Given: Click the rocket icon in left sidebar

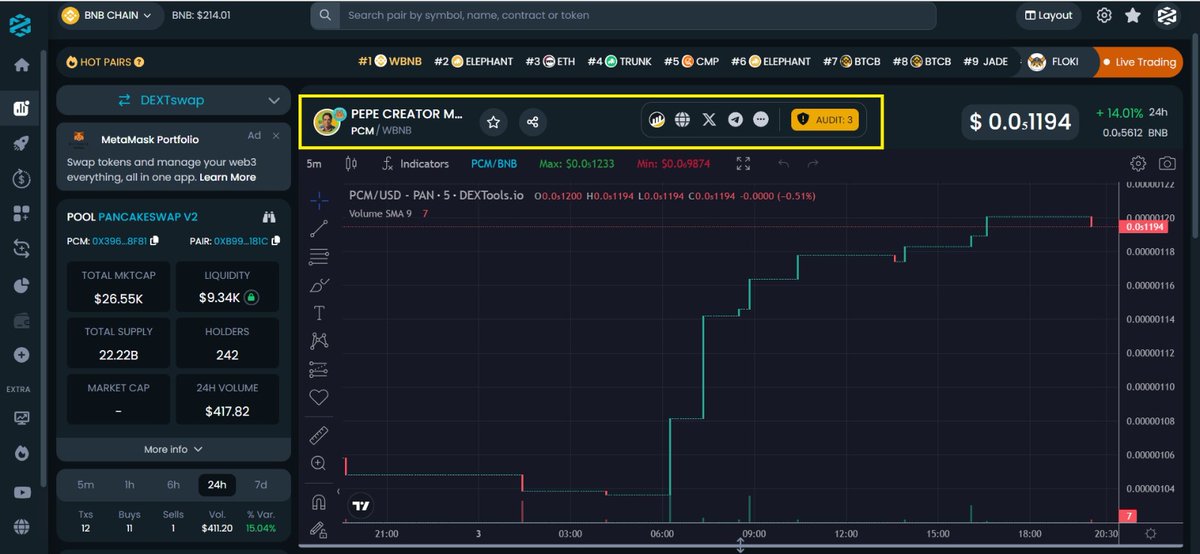Looking at the screenshot, I should tap(21, 143).
